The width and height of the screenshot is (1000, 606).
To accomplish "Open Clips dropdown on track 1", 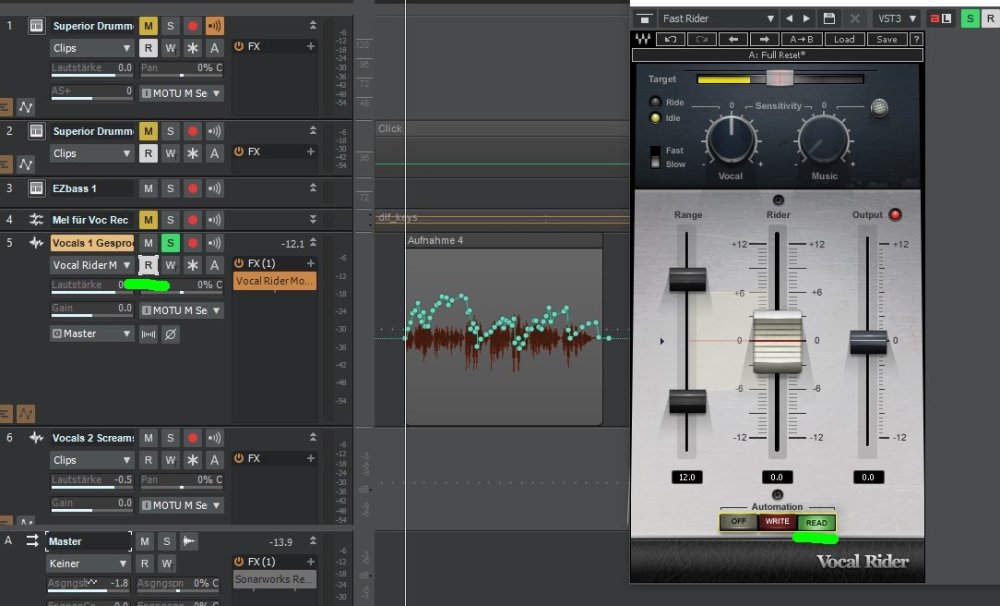I will [x=92, y=48].
